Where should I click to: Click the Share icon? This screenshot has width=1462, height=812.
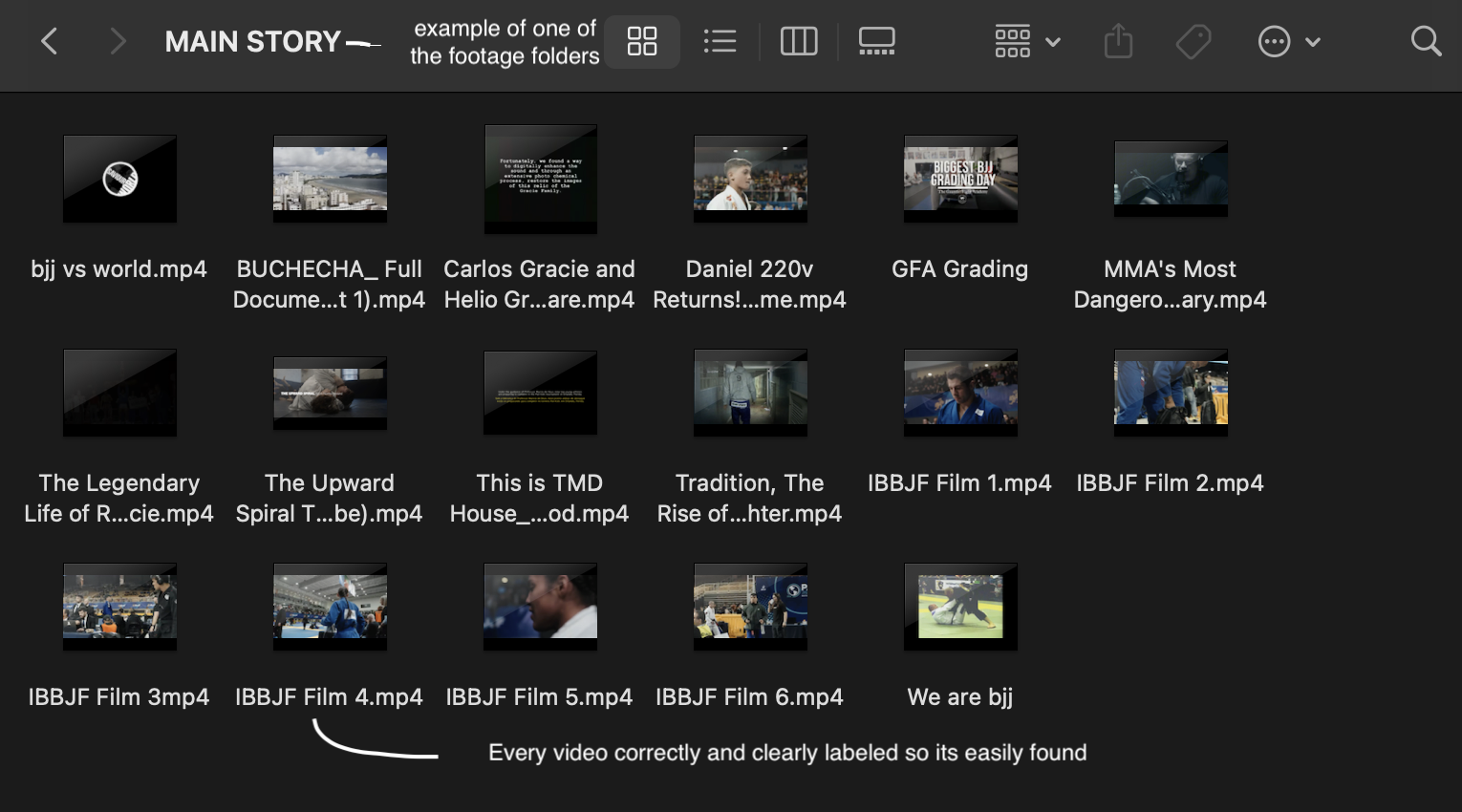click(x=1118, y=41)
